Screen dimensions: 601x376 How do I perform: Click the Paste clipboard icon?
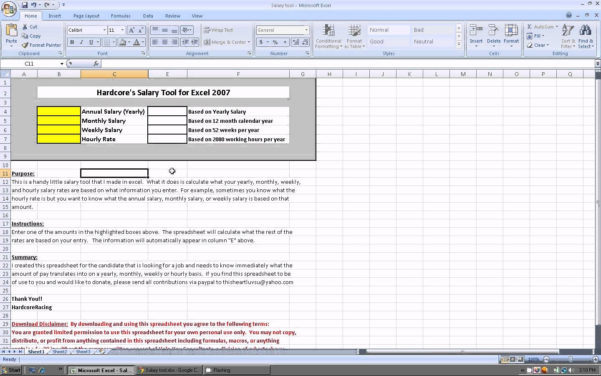coord(11,31)
